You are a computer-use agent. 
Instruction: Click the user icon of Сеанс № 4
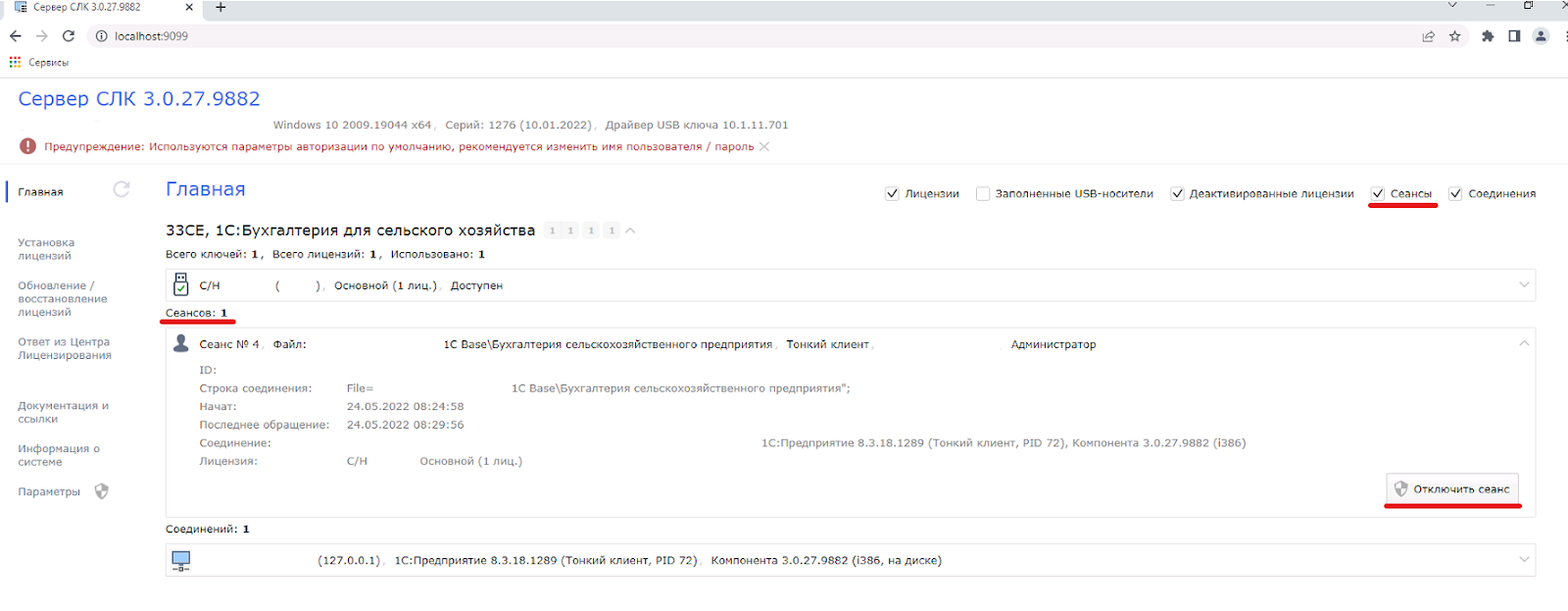(181, 343)
